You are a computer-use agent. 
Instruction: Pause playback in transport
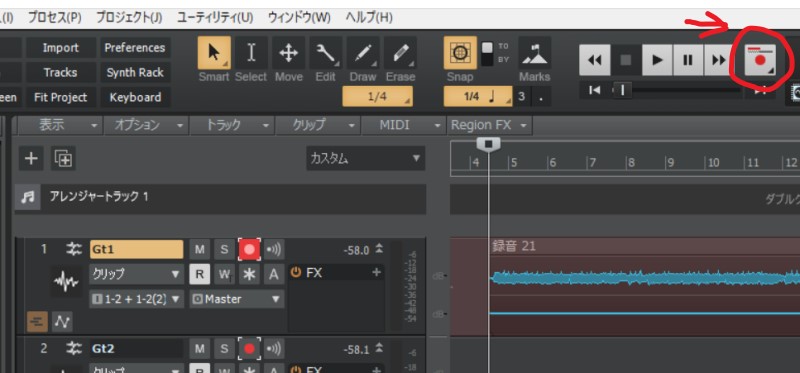(688, 60)
